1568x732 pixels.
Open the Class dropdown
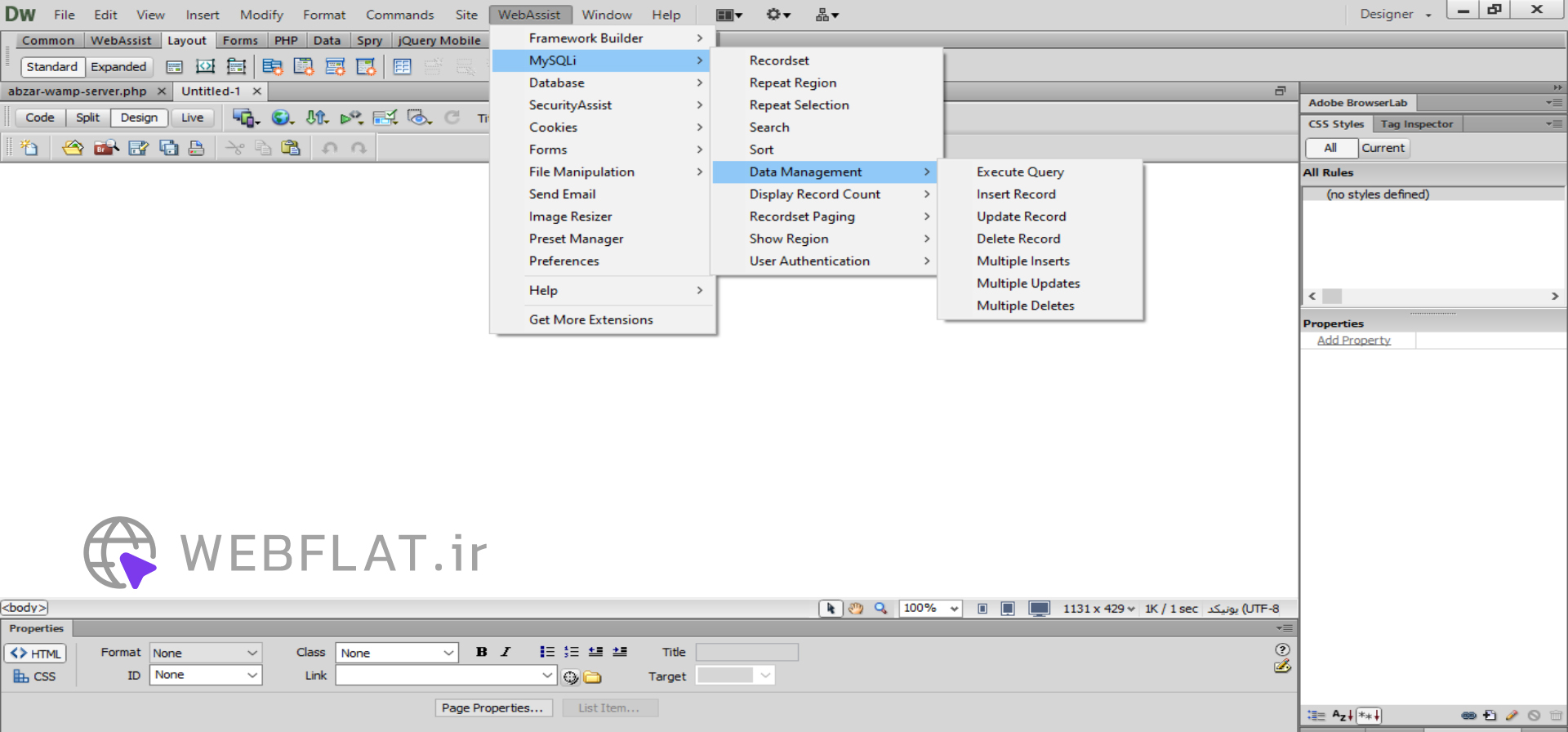click(x=396, y=653)
